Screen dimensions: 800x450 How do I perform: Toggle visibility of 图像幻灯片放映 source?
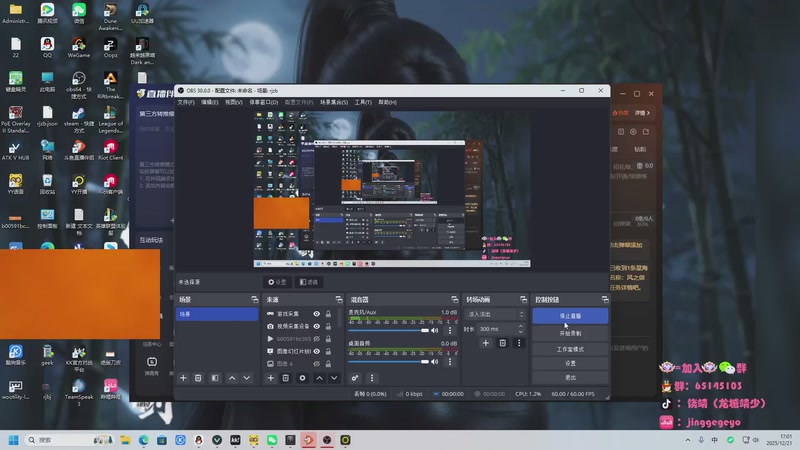[316, 351]
